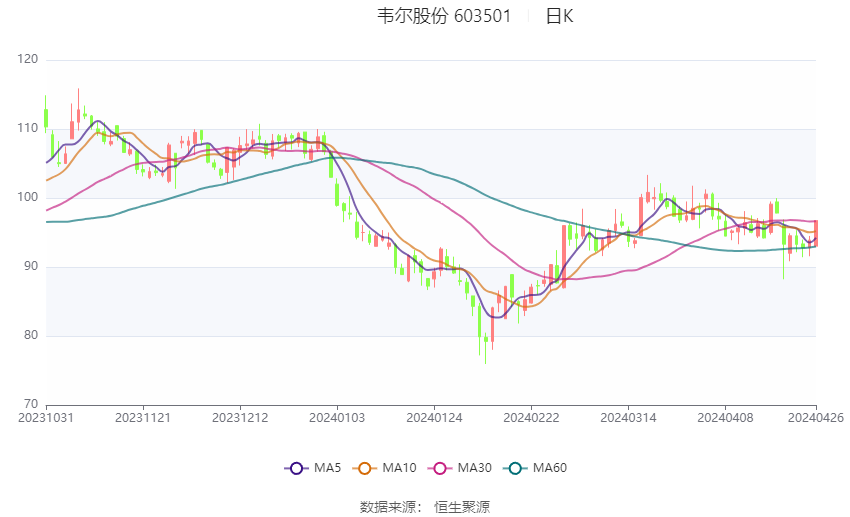Click the 100 price axis label
Image resolution: width=850 pixels, height=517 pixels.
pos(27,198)
